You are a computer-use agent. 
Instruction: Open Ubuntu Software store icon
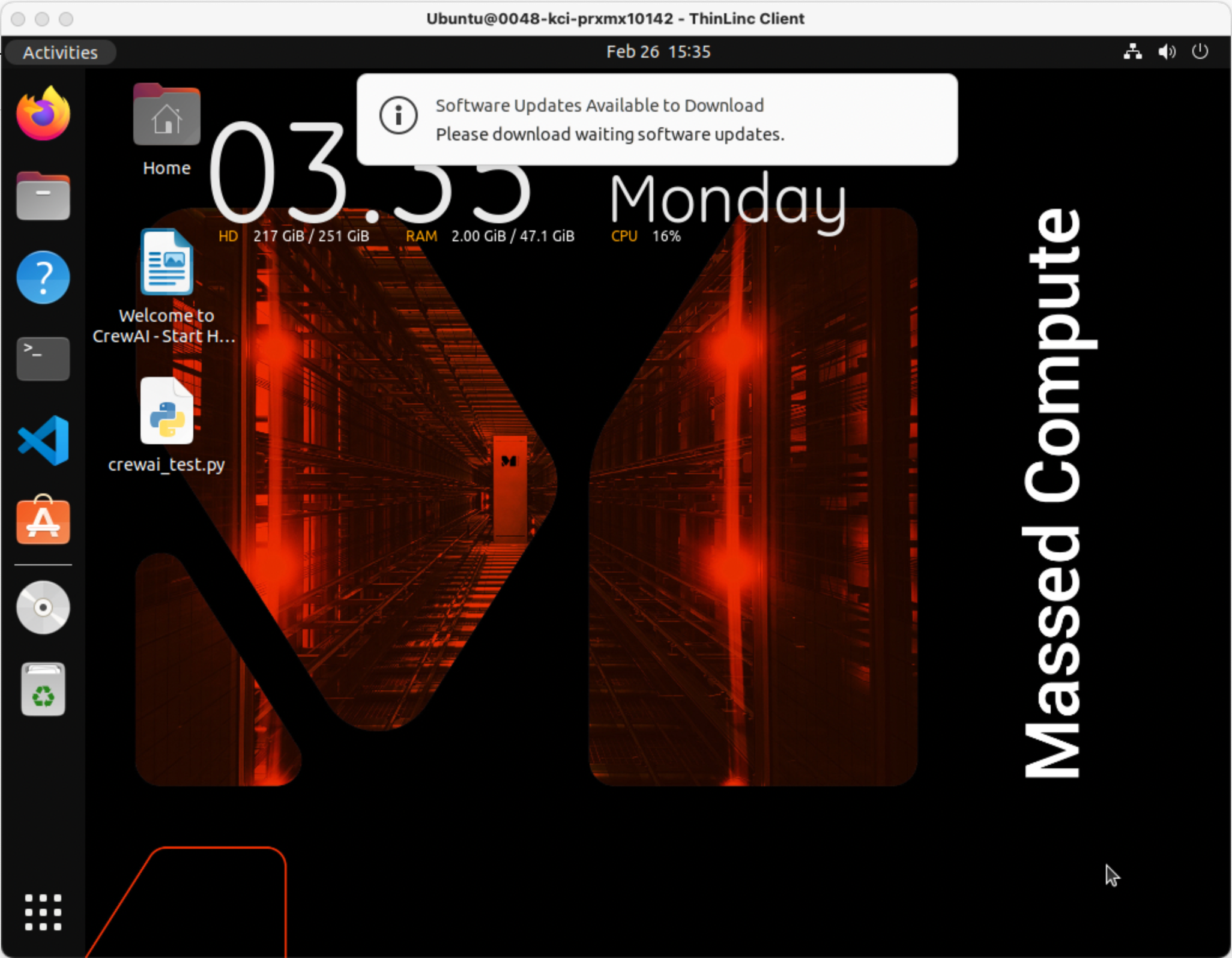pos(43,520)
